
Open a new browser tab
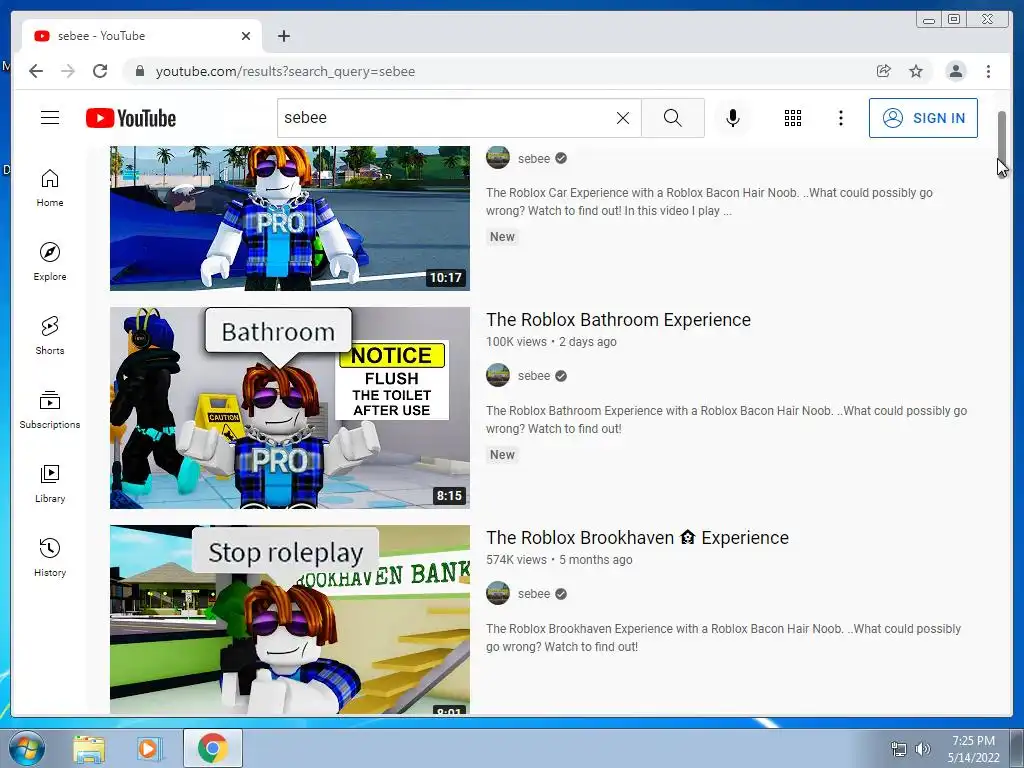point(283,36)
